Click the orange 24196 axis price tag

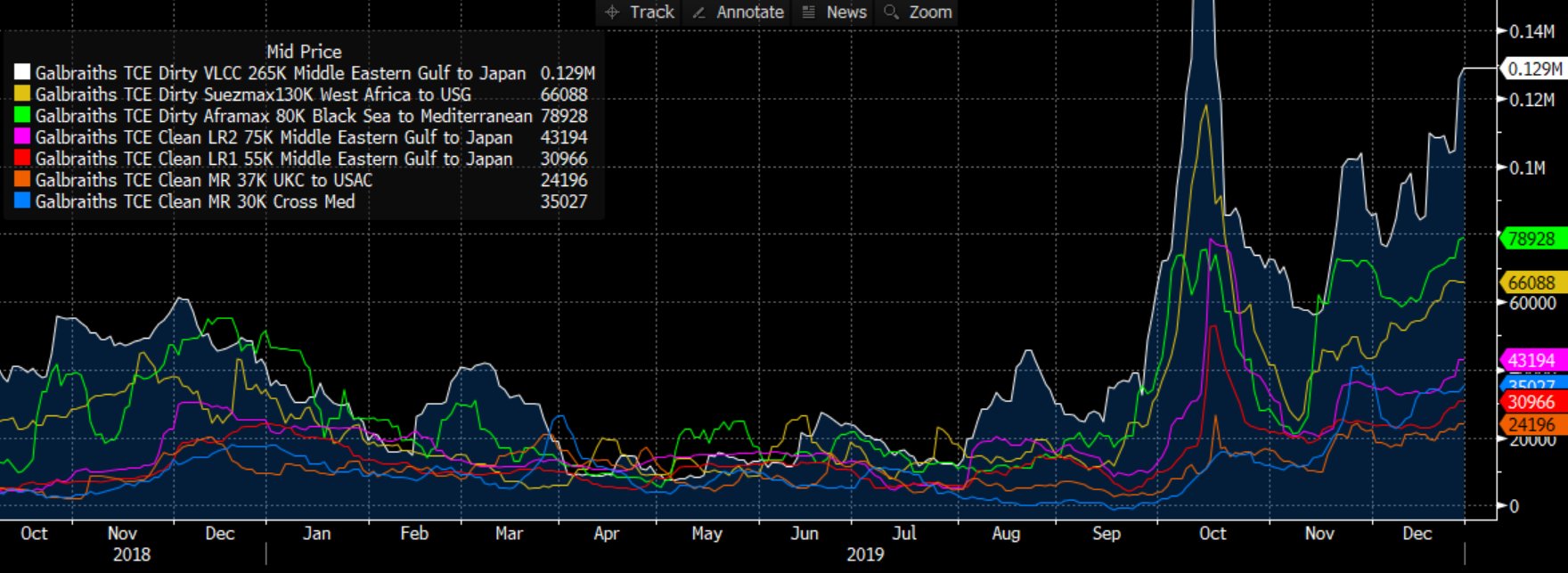[1531, 425]
